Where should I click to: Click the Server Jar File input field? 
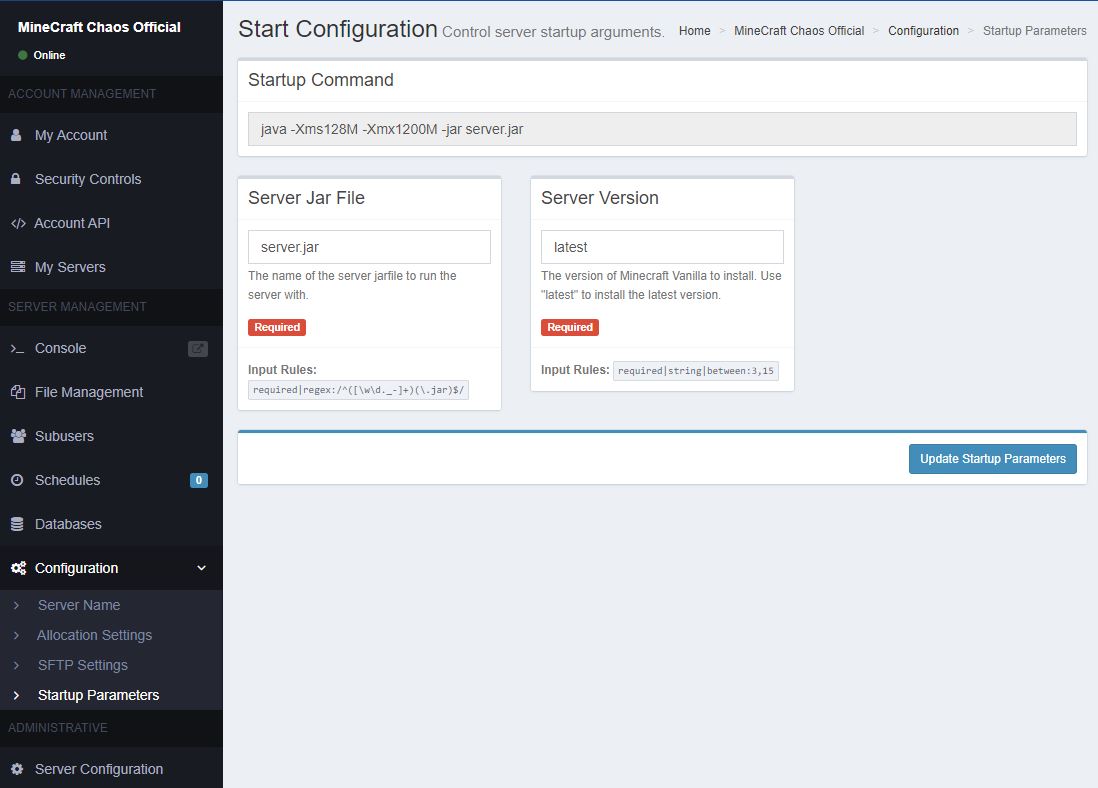pyautogui.click(x=369, y=247)
